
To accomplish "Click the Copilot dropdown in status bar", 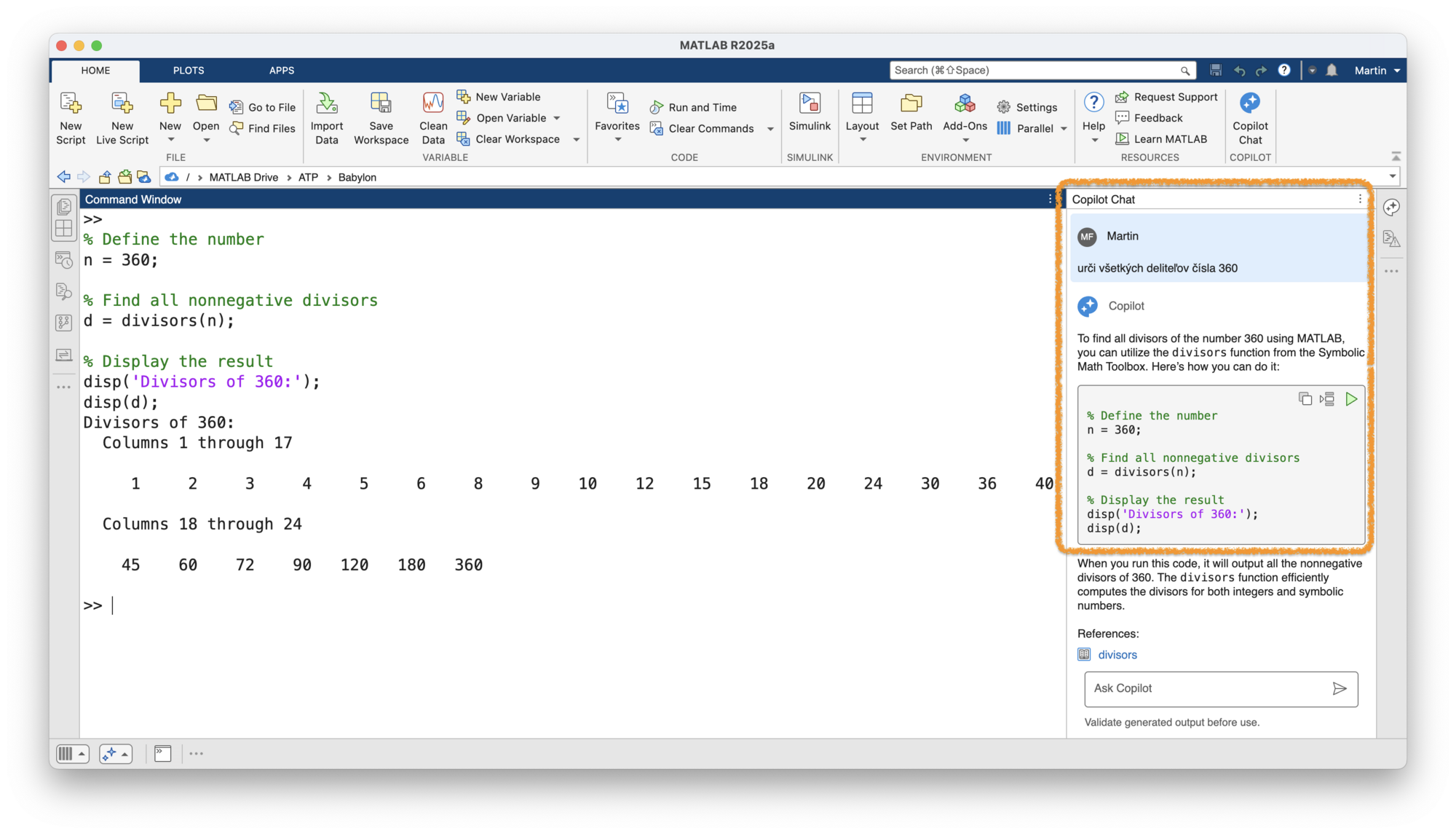I will [x=116, y=754].
